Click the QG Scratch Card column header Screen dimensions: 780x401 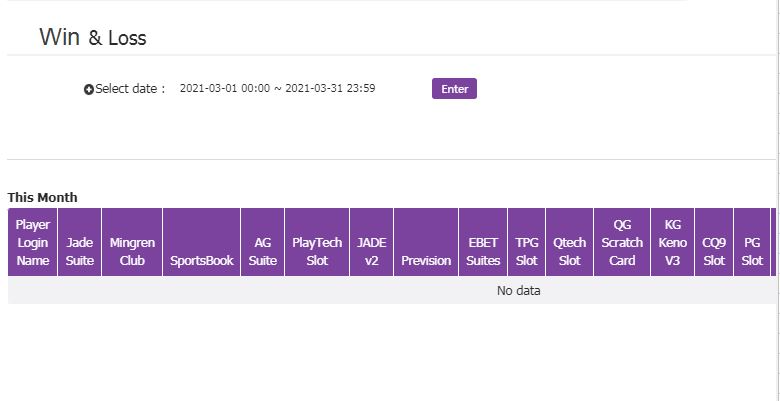click(x=622, y=242)
